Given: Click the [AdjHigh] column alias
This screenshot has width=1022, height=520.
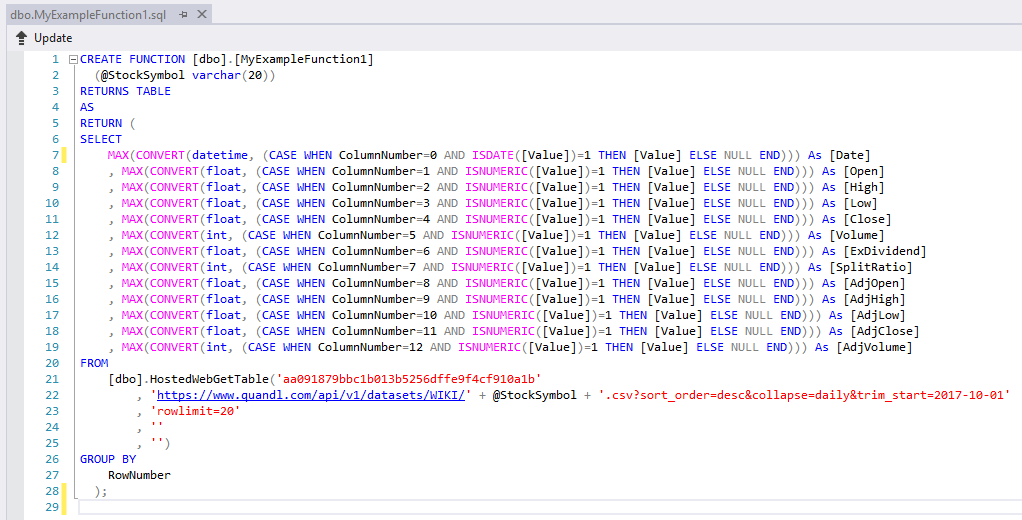Looking at the screenshot, I should click(x=874, y=299).
